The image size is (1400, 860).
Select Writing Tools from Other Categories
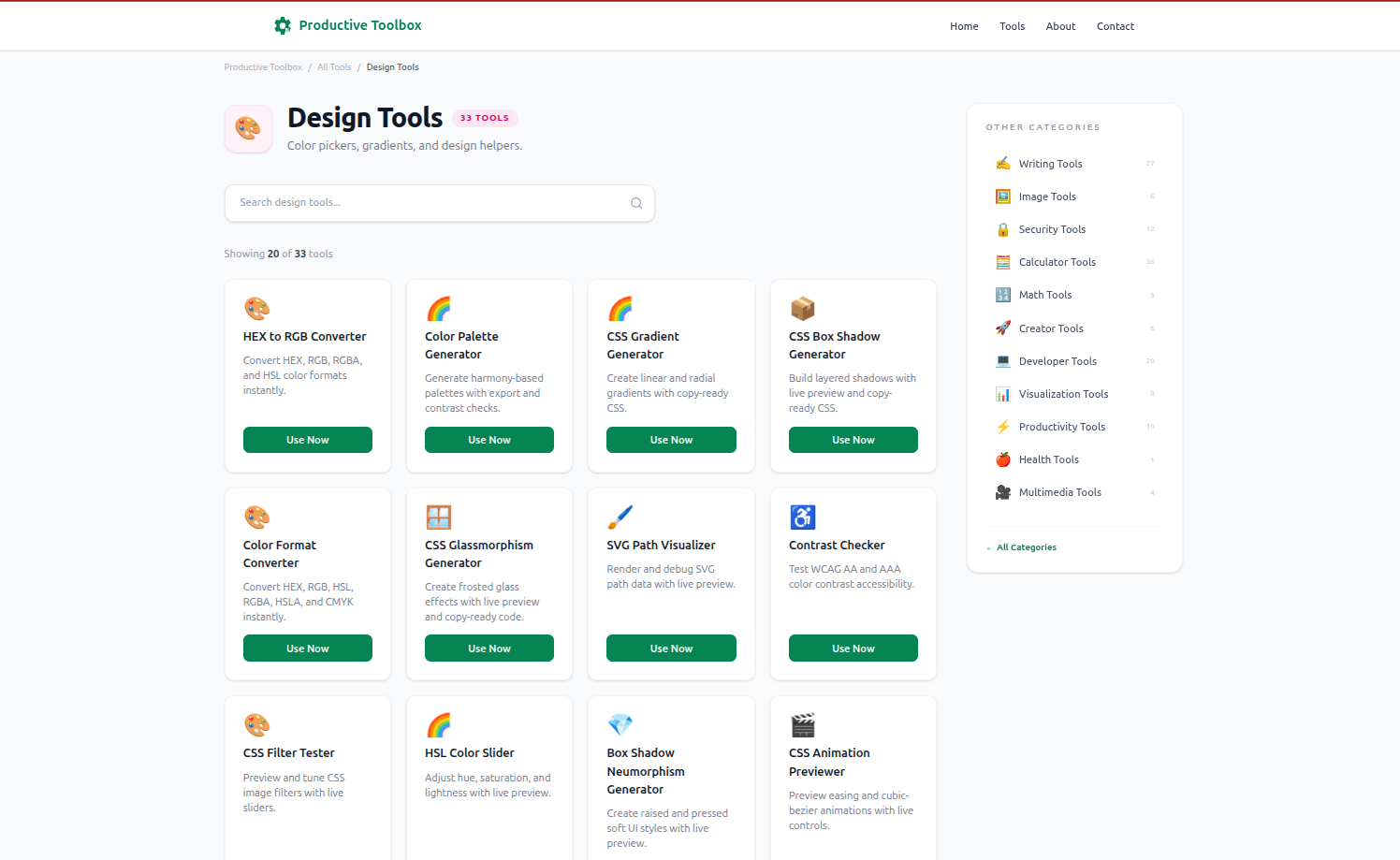coord(1050,163)
